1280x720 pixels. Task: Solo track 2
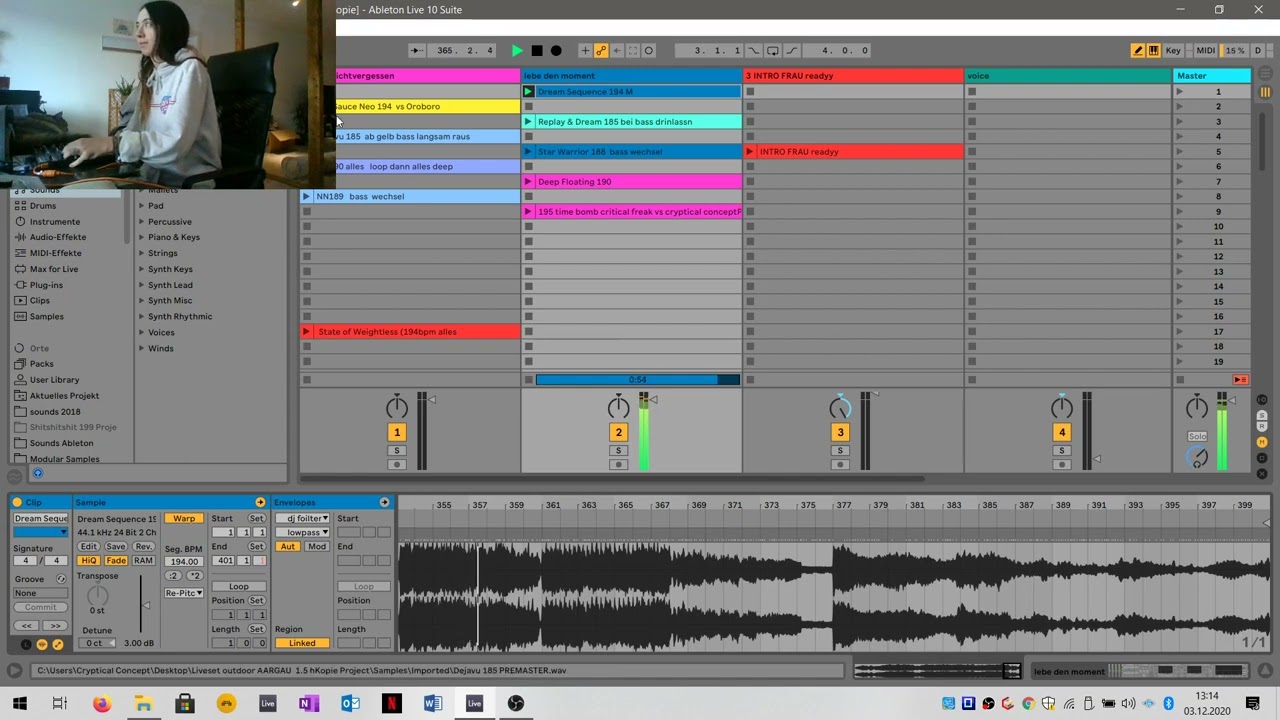pos(618,451)
